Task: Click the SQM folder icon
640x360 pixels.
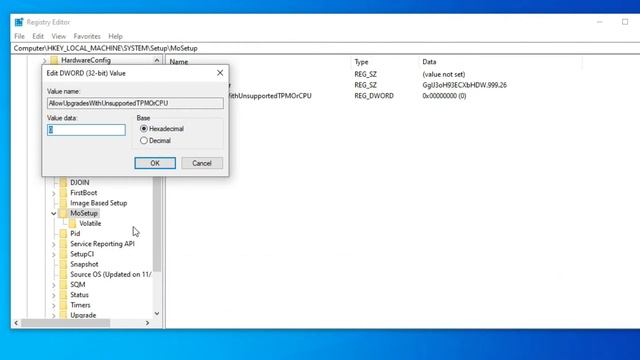Action: 63,284
